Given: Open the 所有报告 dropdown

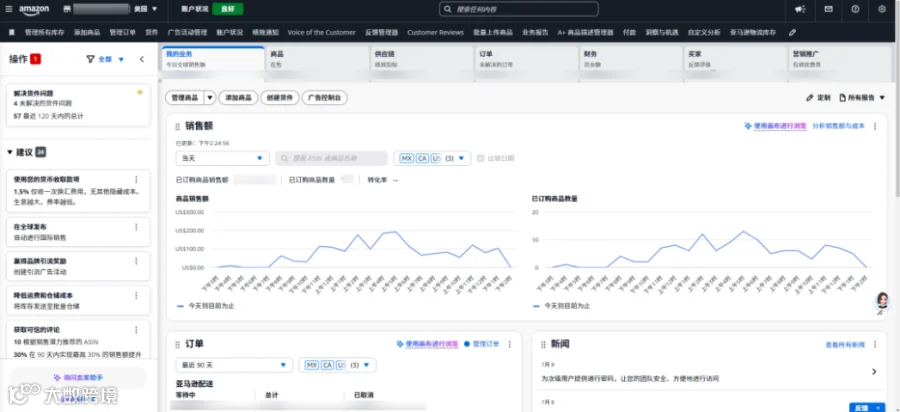Looking at the screenshot, I should coord(862,98).
